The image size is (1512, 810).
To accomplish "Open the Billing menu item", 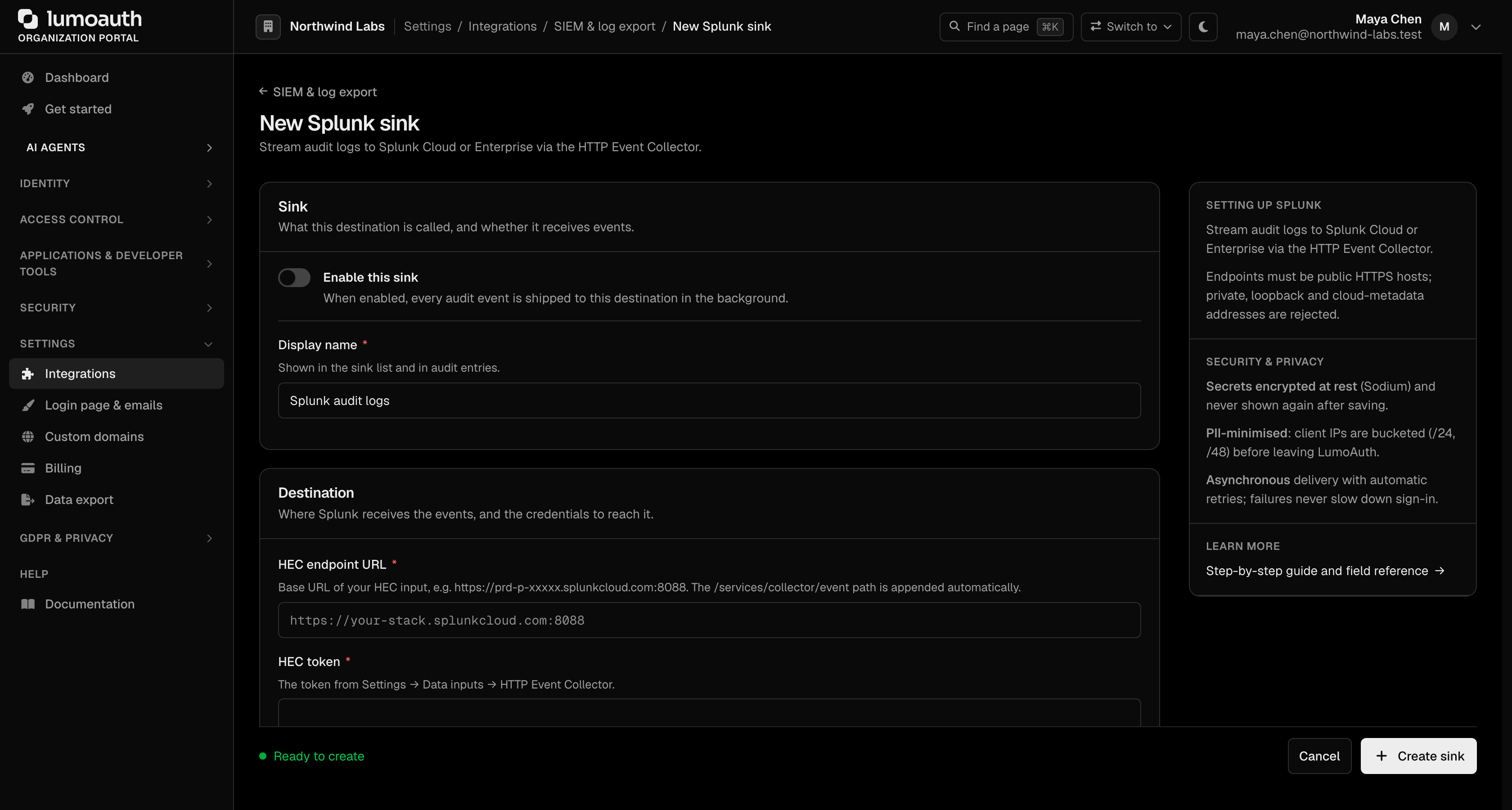I will click(116, 468).
